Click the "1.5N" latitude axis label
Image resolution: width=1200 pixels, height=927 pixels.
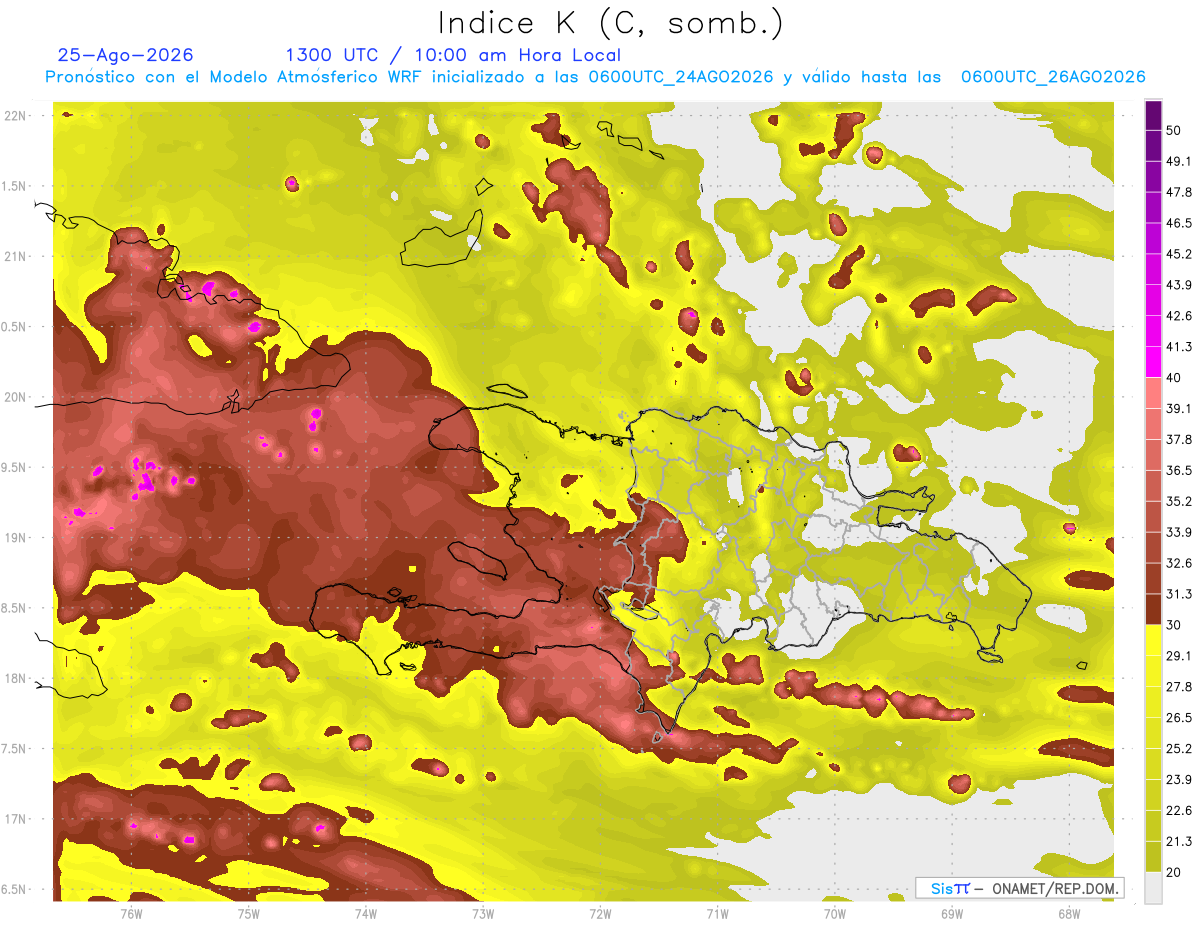coord(16,186)
